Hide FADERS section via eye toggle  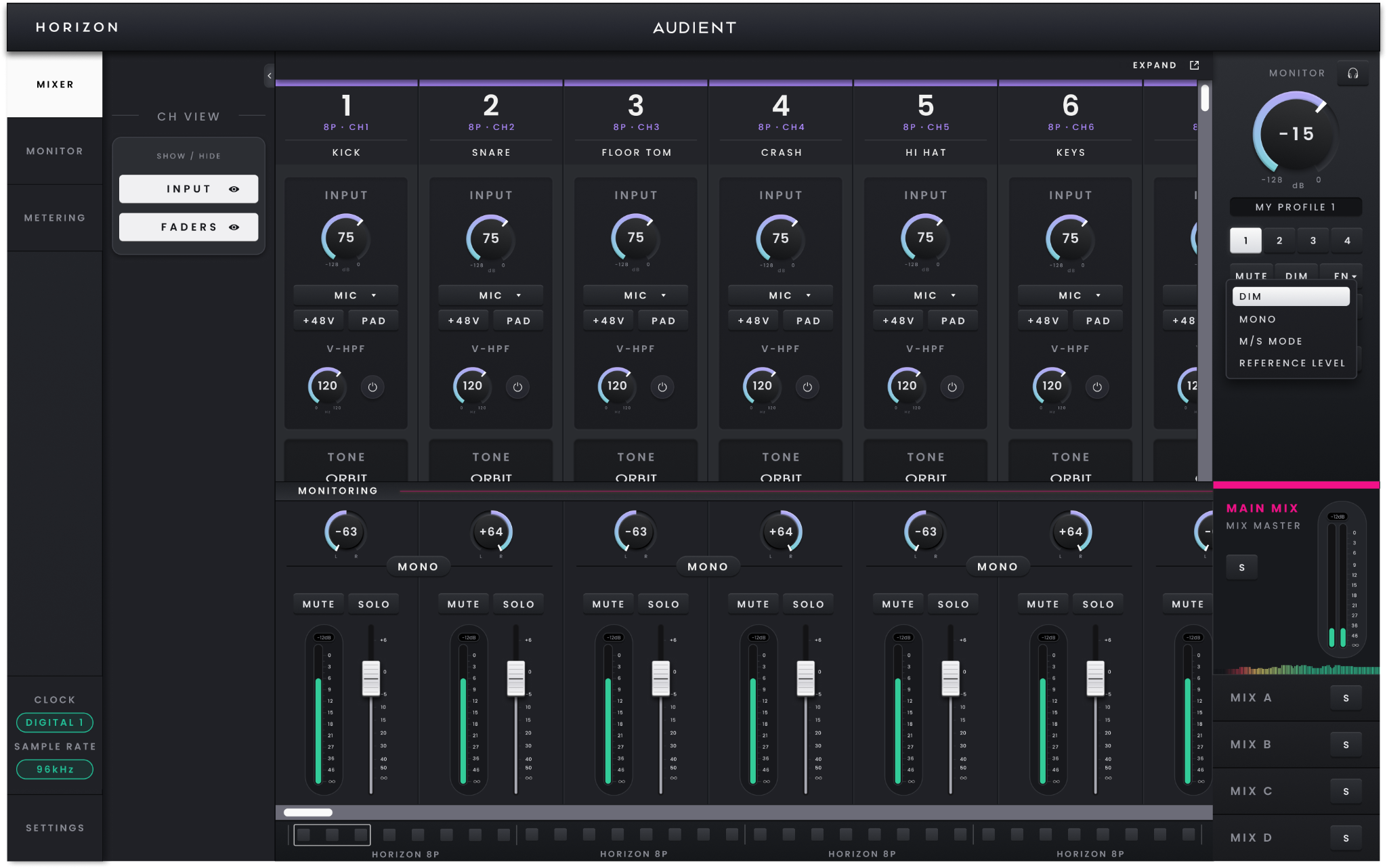(x=234, y=227)
